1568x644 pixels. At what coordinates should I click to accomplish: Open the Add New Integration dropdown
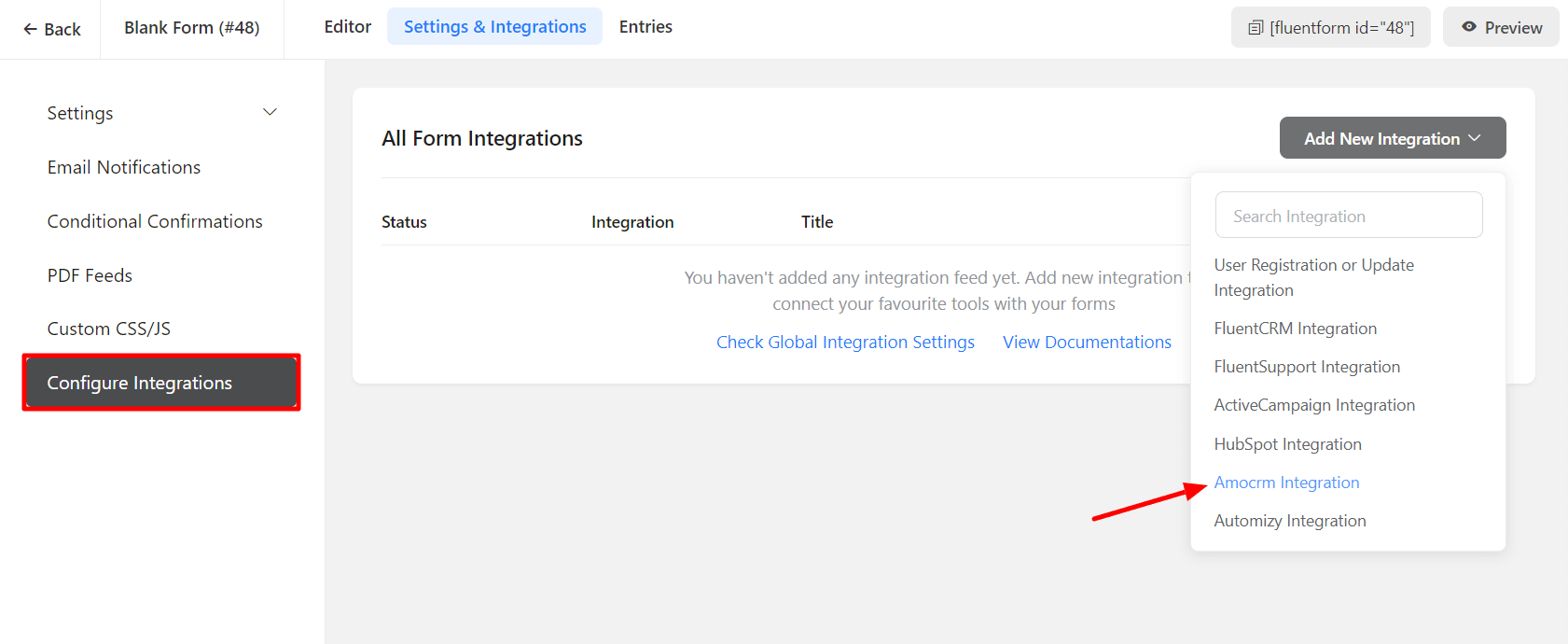point(1392,138)
